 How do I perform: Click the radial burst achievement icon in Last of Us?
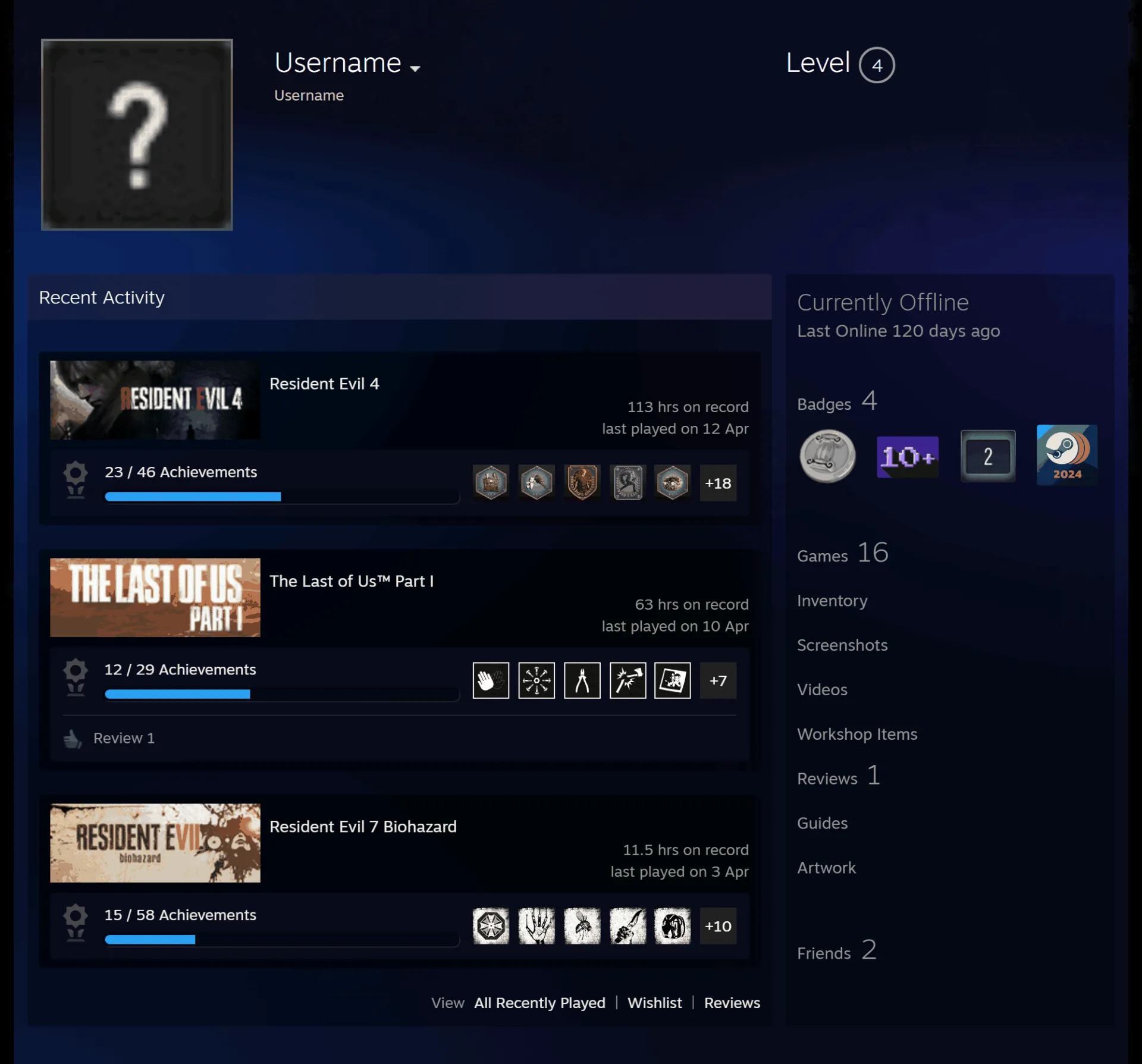(537, 680)
